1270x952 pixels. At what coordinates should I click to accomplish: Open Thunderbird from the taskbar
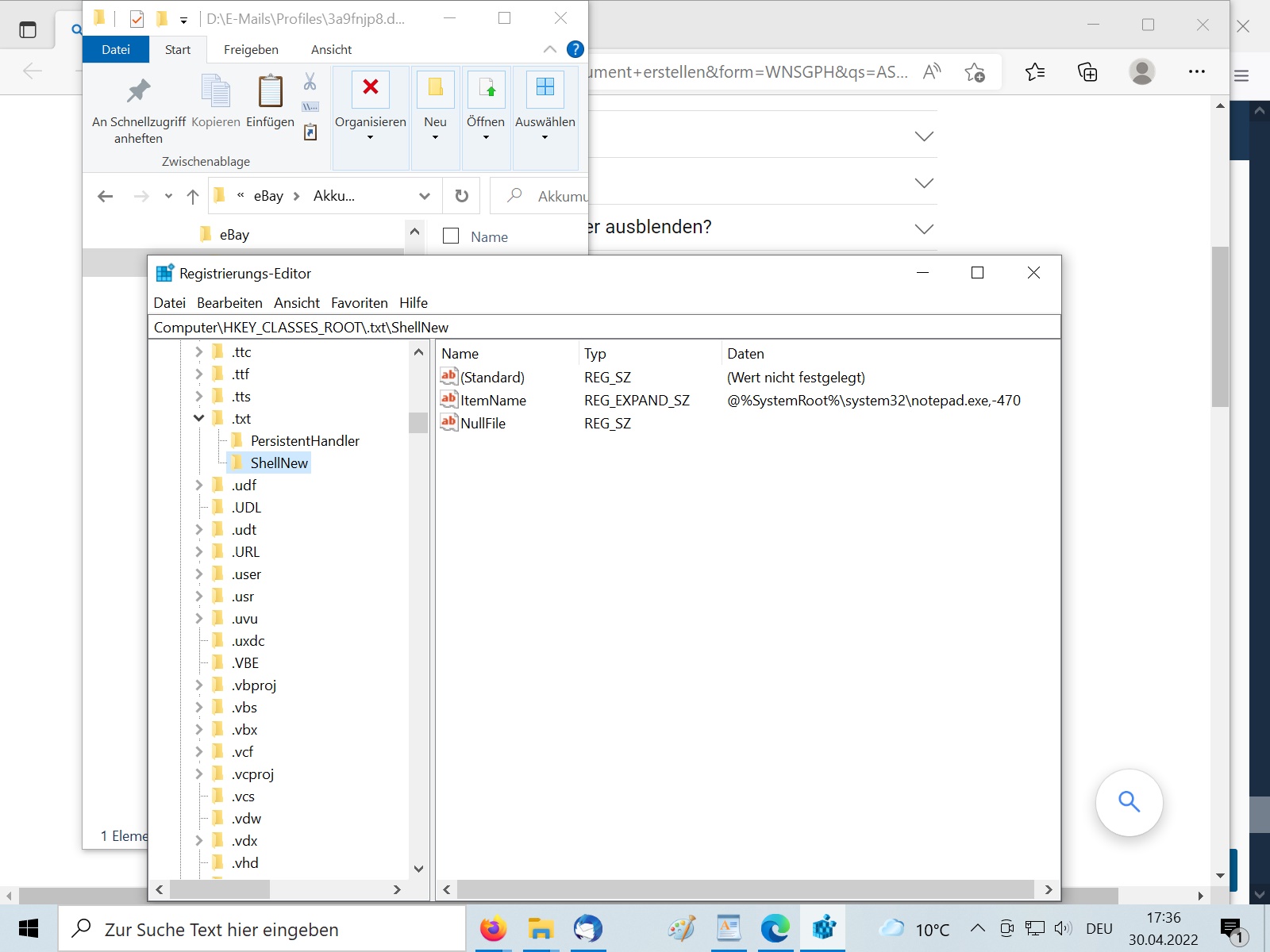588,928
